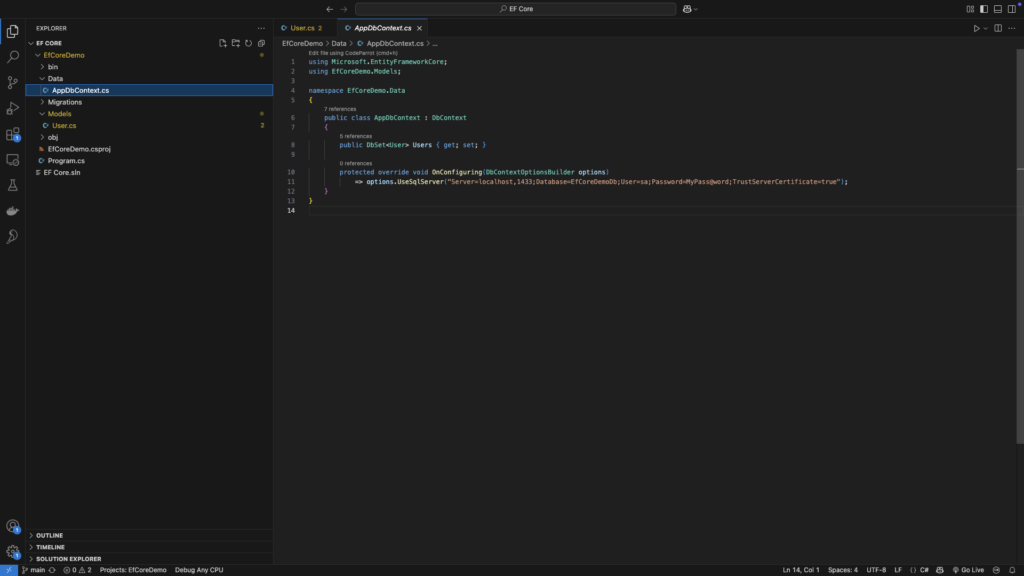Screen dimensions: 1024x576
Task: Open the Docker whale view
Action: click(12, 211)
